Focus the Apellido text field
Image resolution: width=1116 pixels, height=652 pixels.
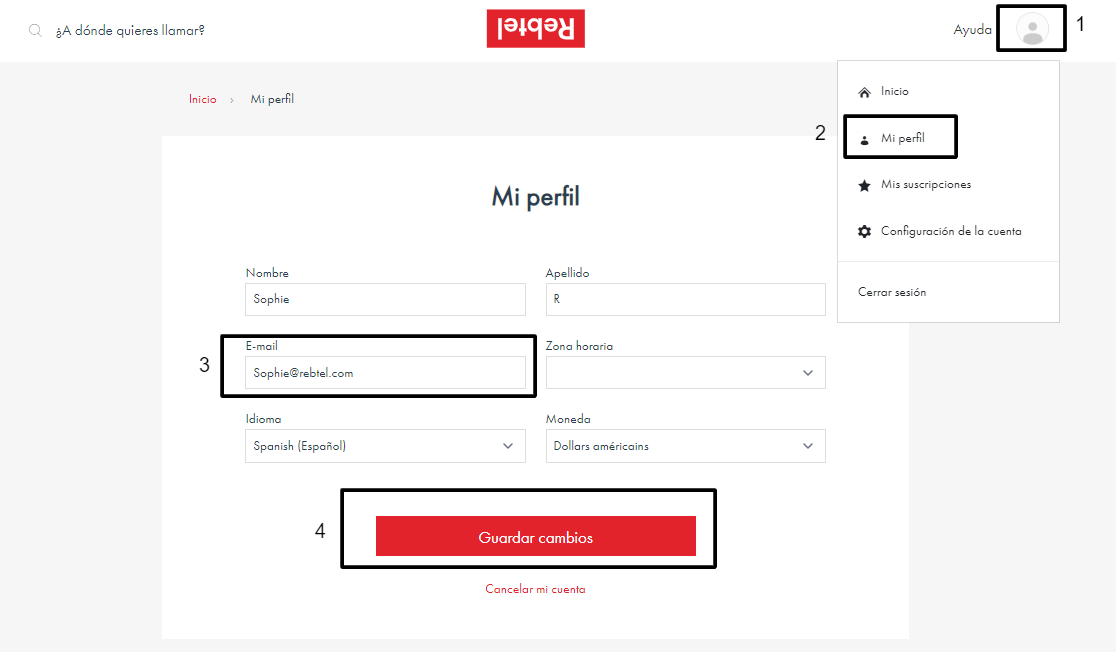685,299
